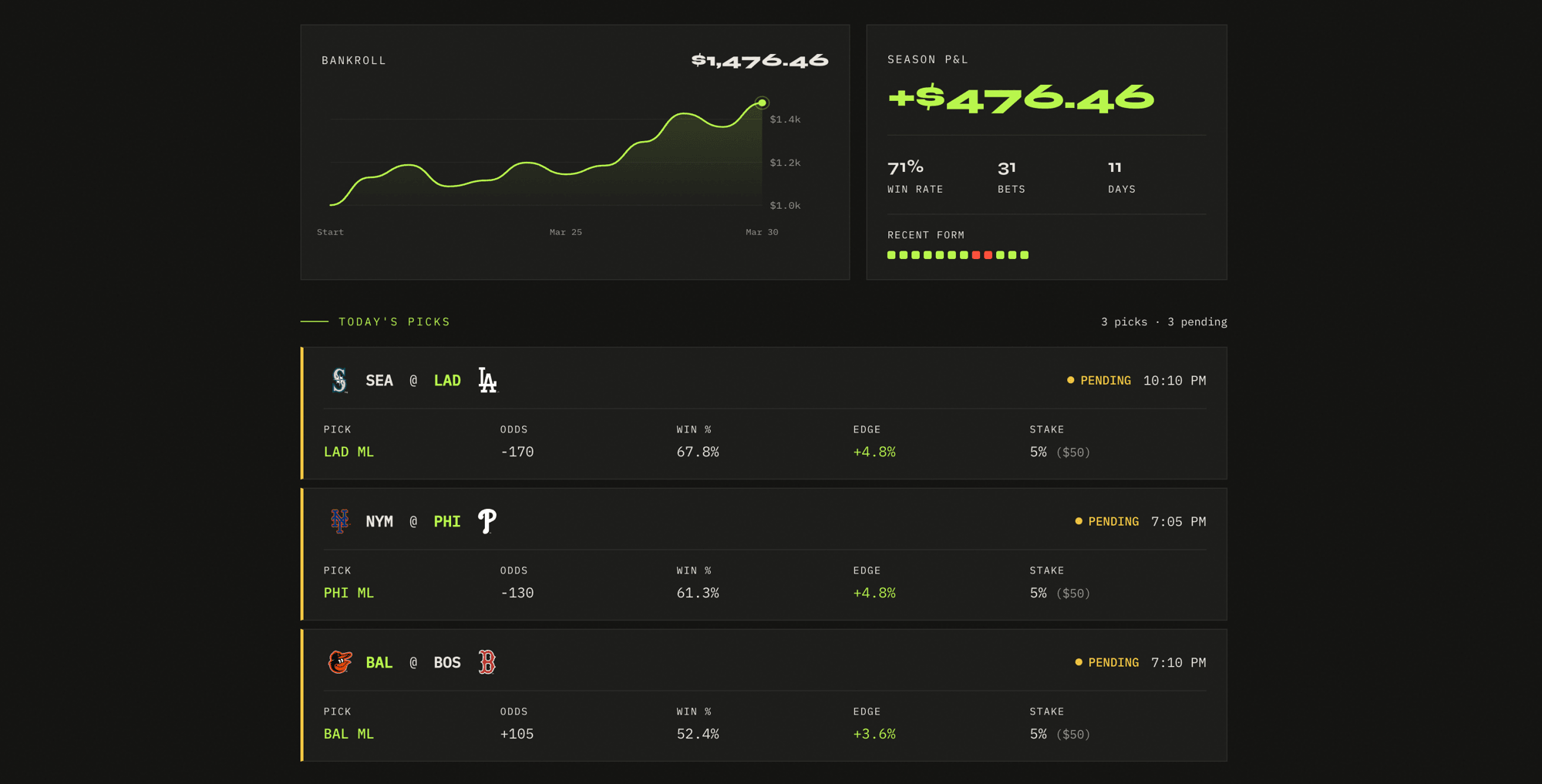
Task: Click the 7:10 PM game time
Action: [1178, 662]
